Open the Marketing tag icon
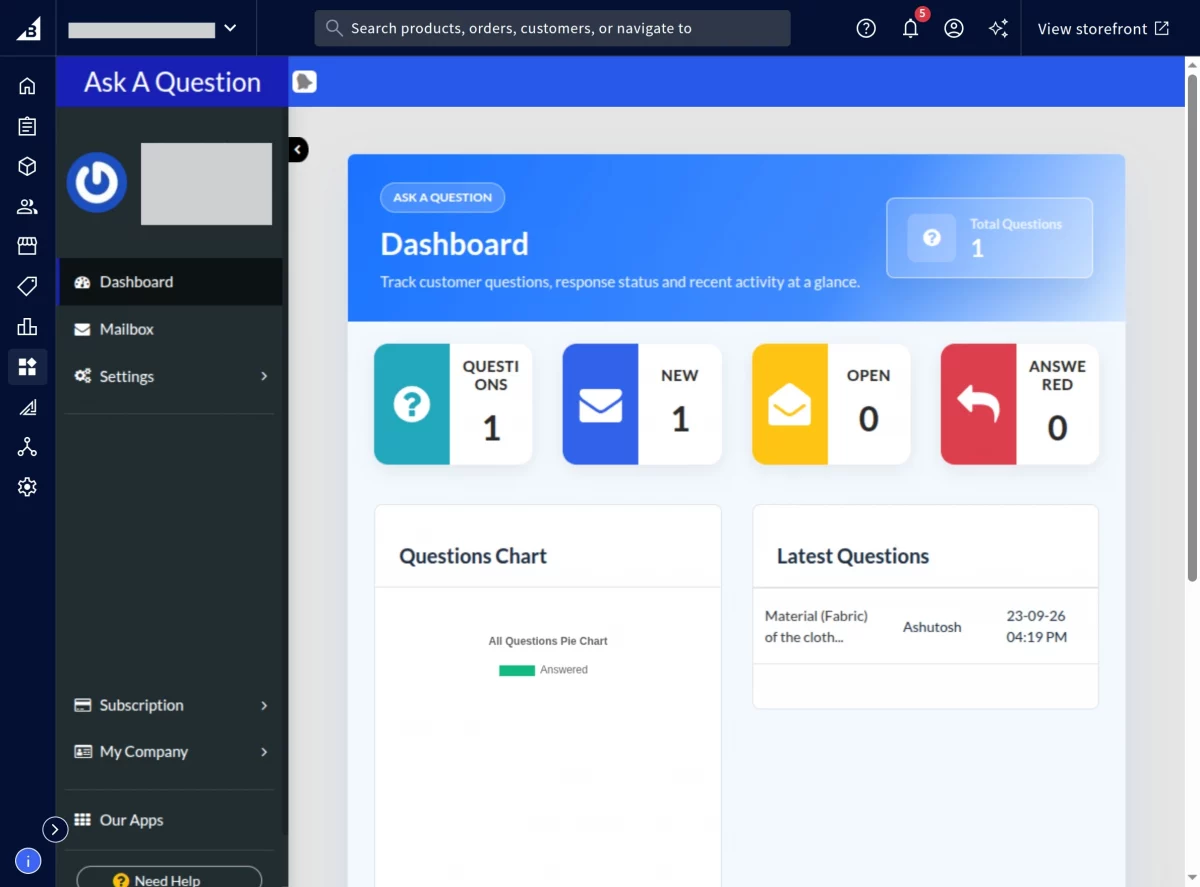 27,287
